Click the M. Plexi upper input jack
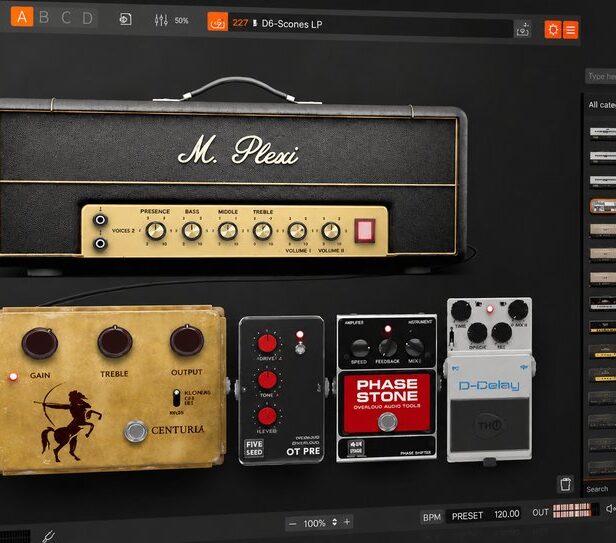This screenshot has height=543, width=616. [100, 220]
